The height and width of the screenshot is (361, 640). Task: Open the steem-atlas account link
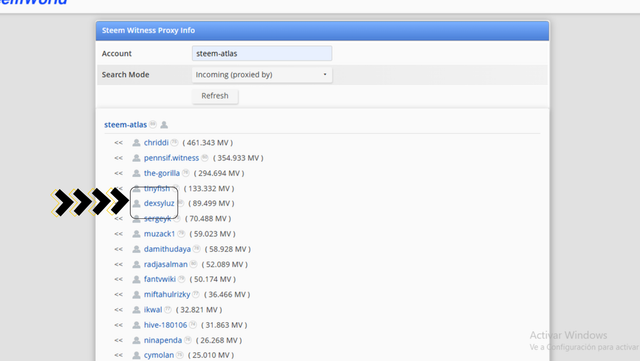(x=125, y=125)
